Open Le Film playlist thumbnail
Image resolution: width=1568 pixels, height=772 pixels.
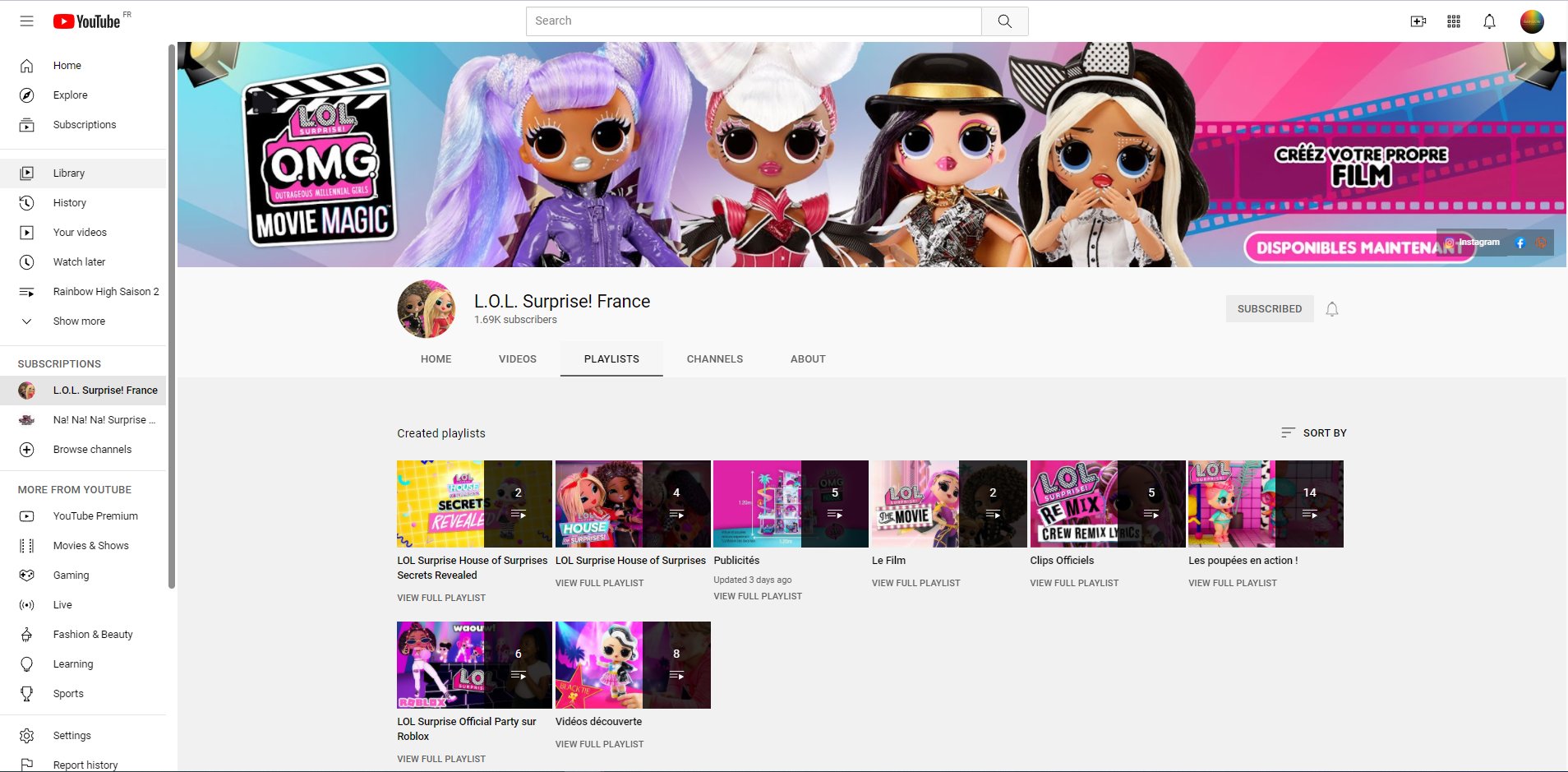(x=949, y=504)
